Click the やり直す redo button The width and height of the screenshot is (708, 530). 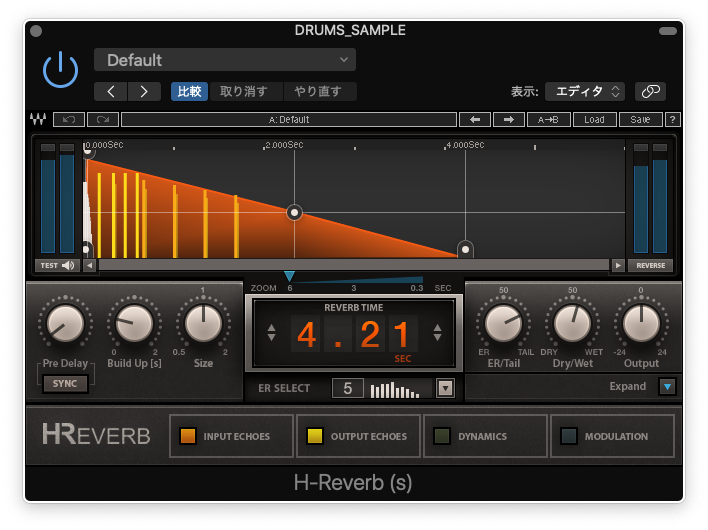click(318, 92)
